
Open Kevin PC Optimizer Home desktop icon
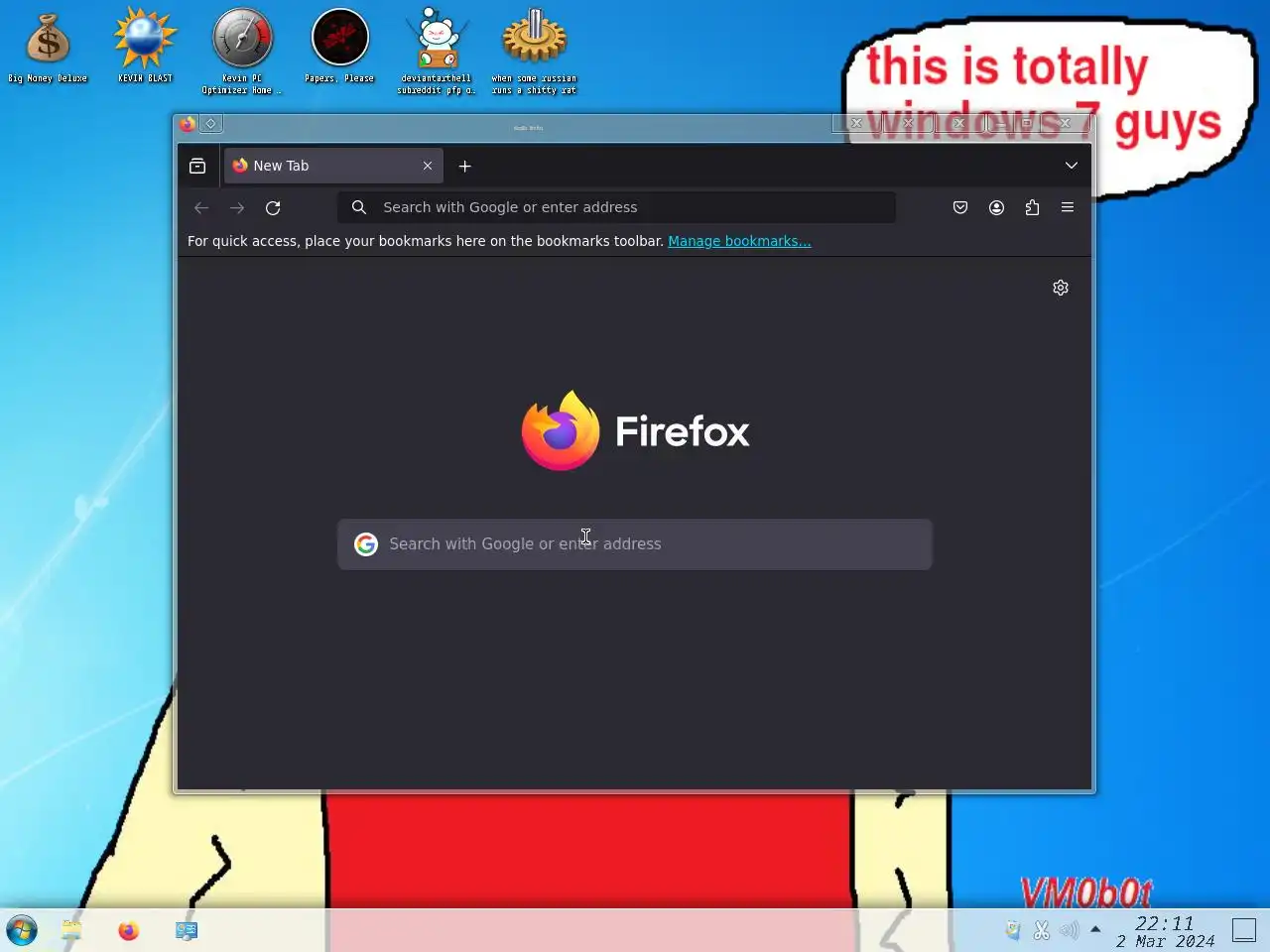[x=242, y=52]
